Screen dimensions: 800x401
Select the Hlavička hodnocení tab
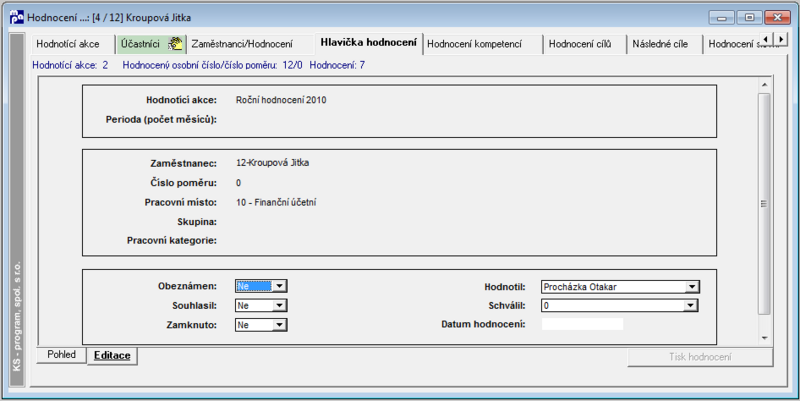tap(368, 43)
